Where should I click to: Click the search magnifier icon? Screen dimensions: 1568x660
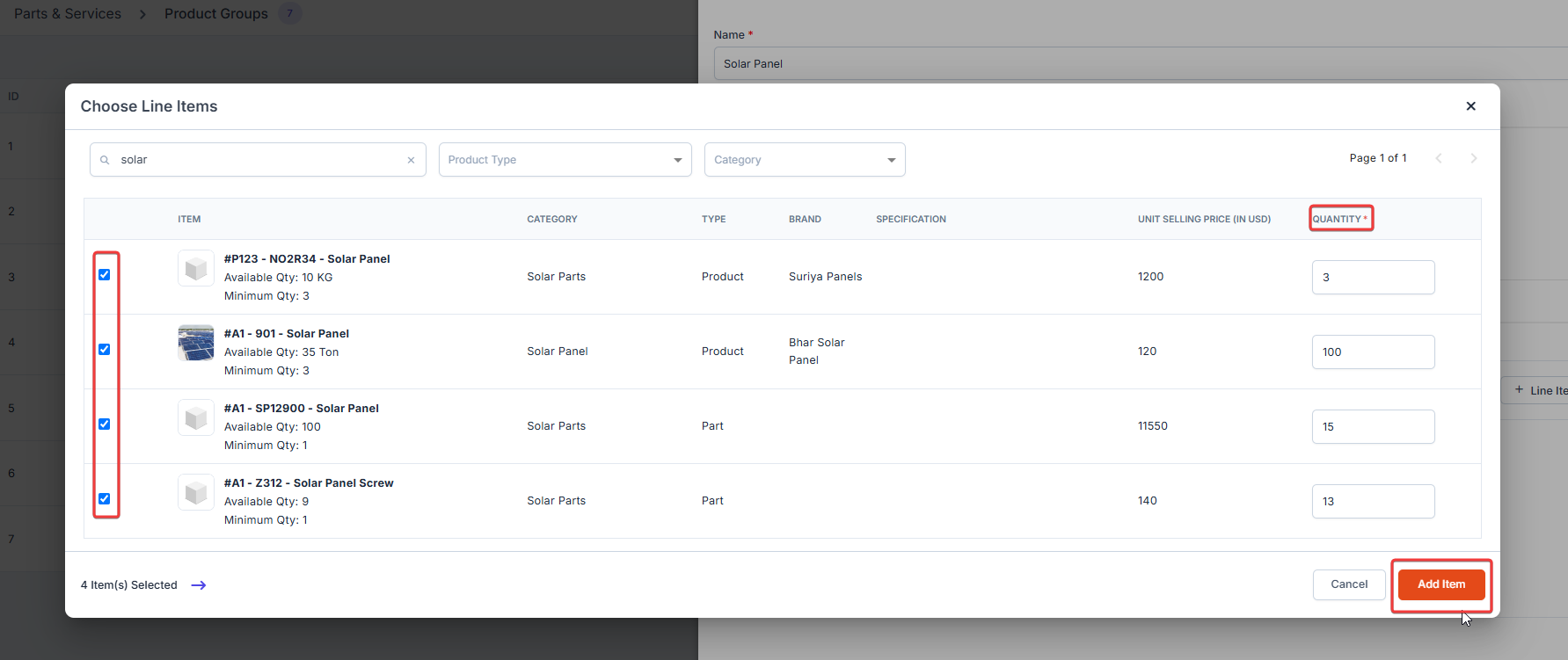tap(105, 160)
